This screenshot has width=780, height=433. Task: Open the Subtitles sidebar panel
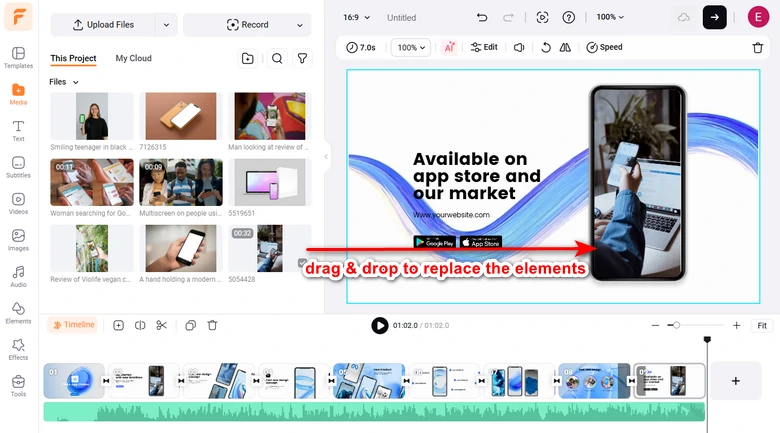click(18, 167)
